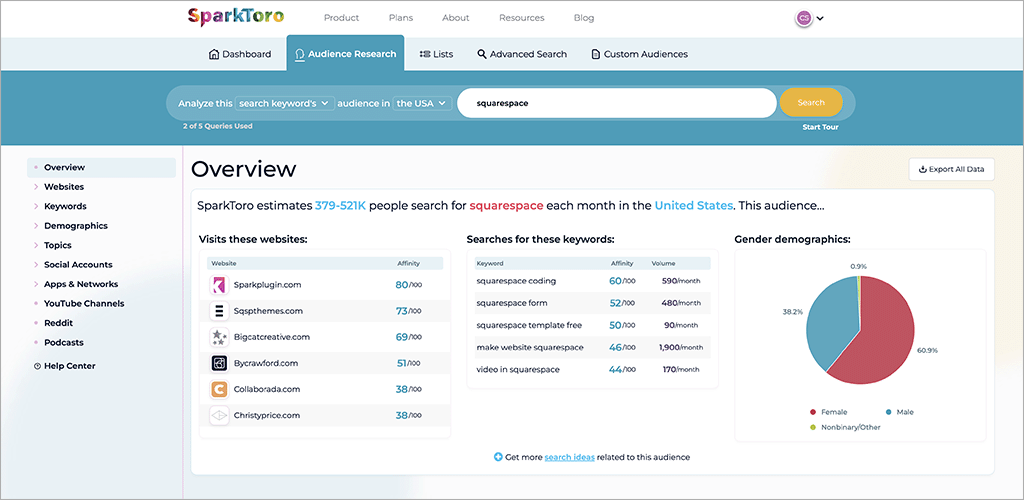Open the Plans page

pos(400,18)
